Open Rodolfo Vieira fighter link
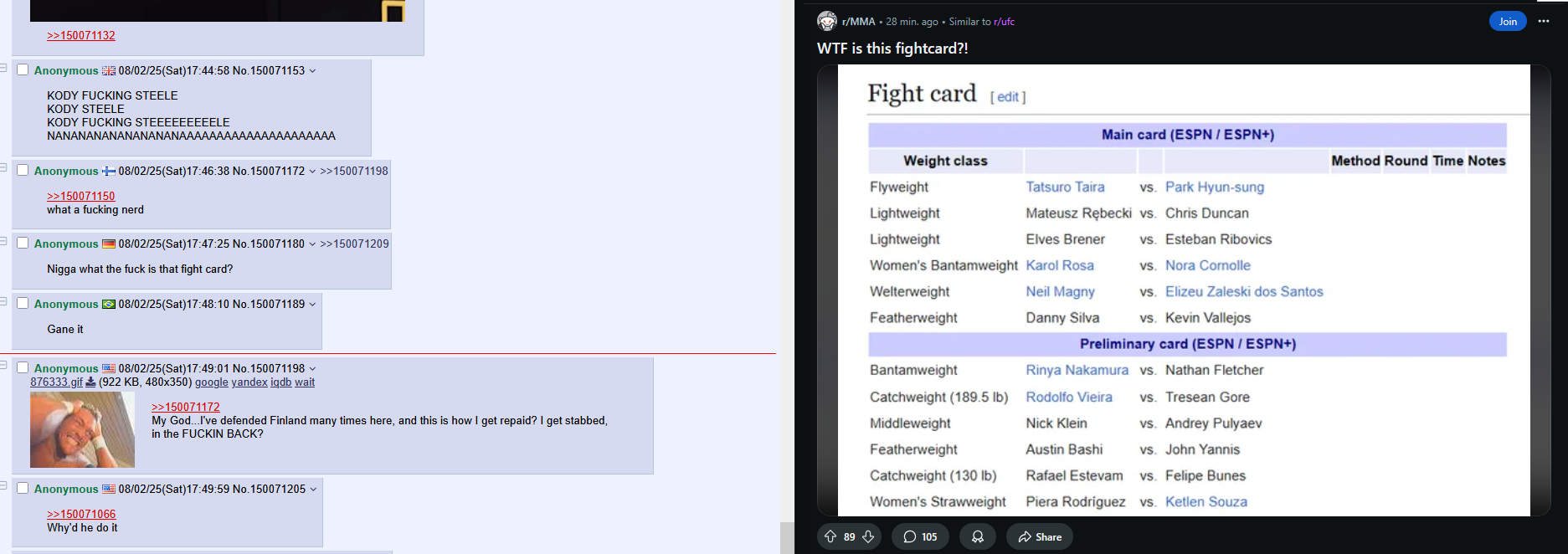Image resolution: width=1568 pixels, height=554 pixels. [1069, 397]
